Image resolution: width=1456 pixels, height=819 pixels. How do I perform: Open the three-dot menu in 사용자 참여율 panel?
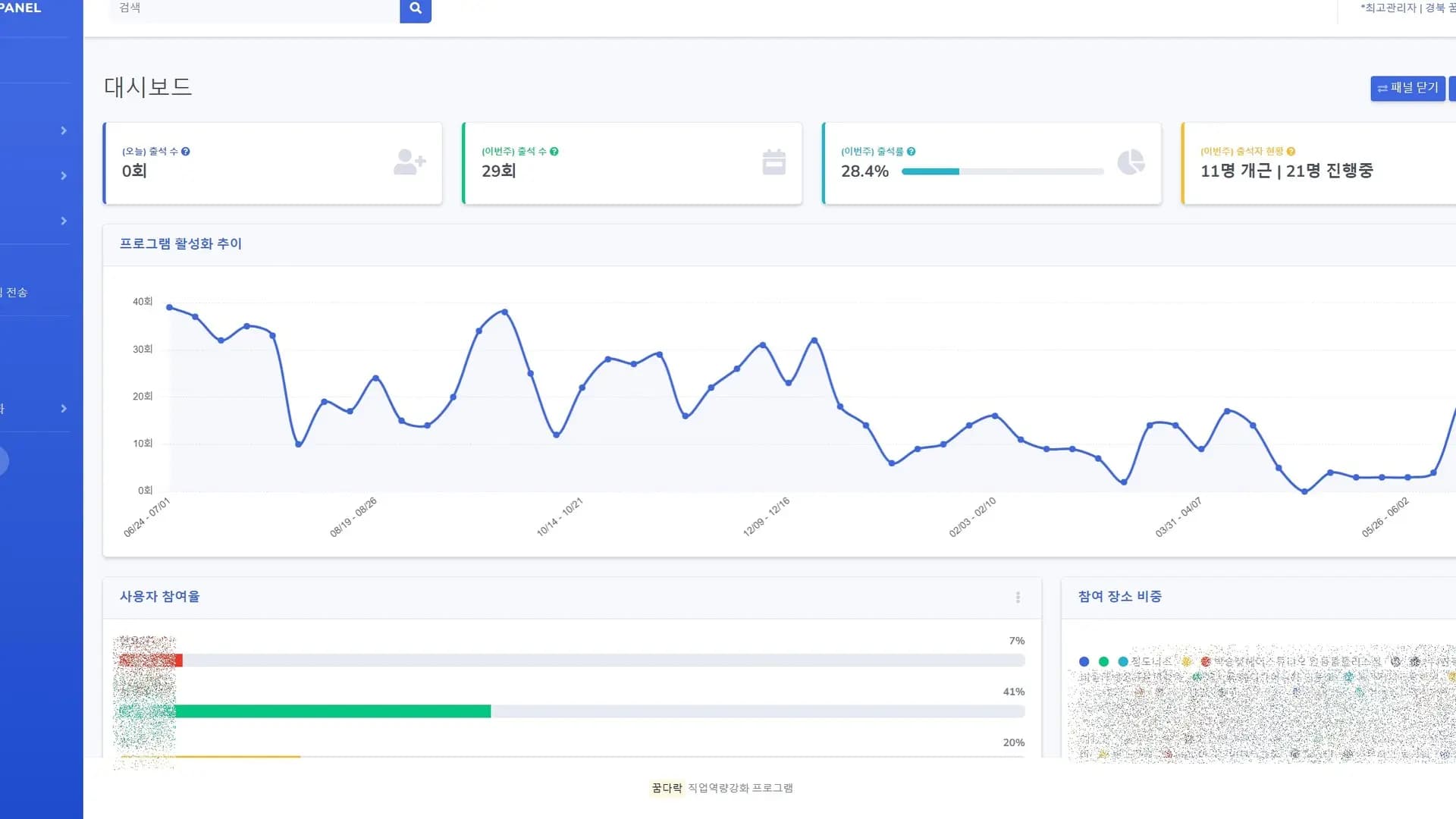[x=1018, y=598]
